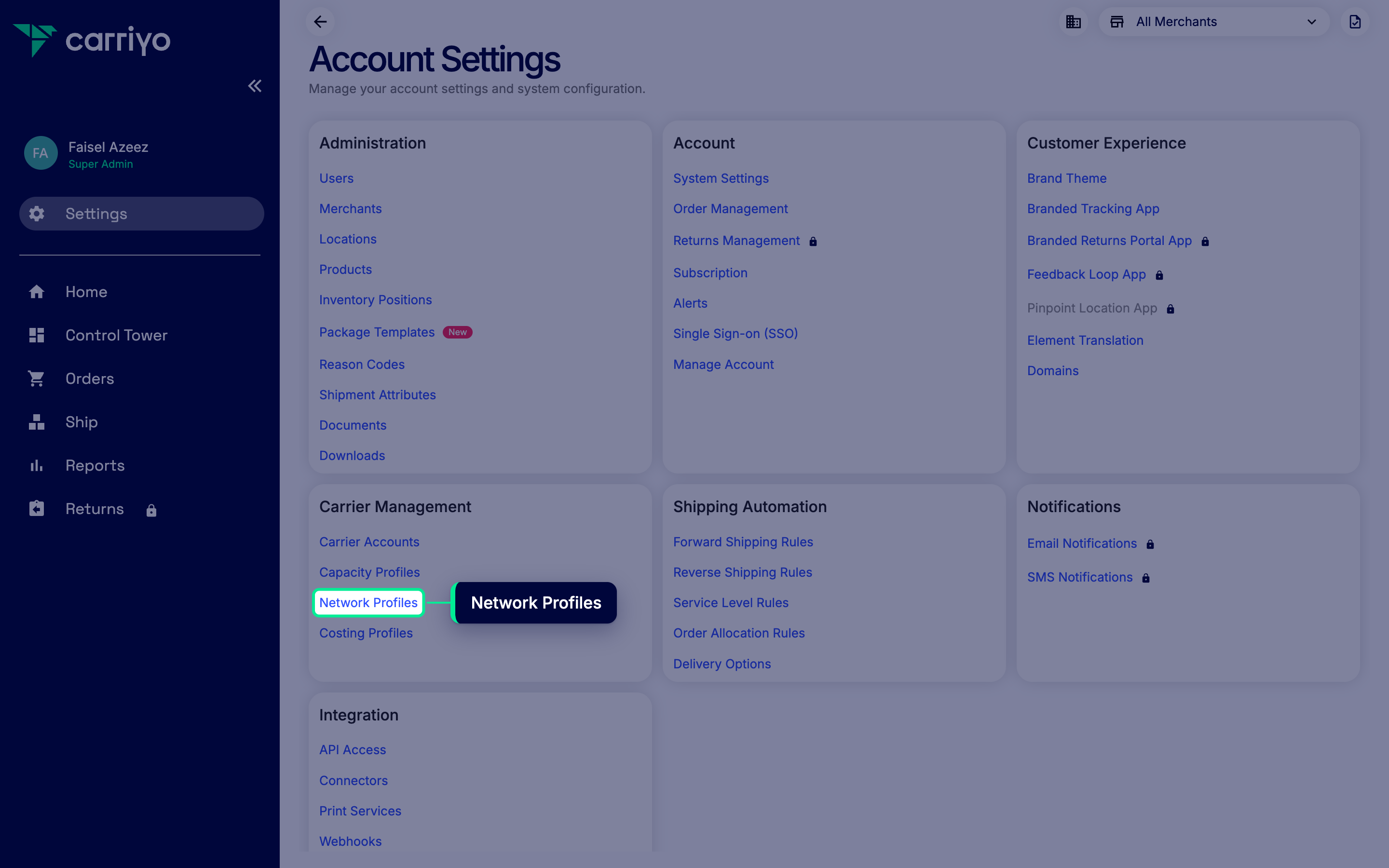Click the Home house icon

pyautogui.click(x=37, y=292)
